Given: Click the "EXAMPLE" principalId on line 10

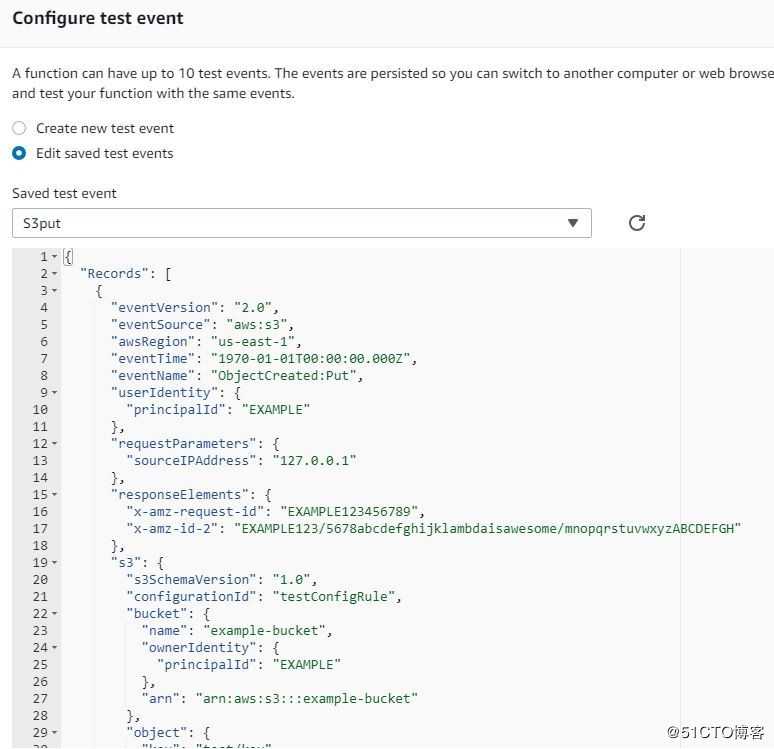Looking at the screenshot, I should click(x=275, y=410).
